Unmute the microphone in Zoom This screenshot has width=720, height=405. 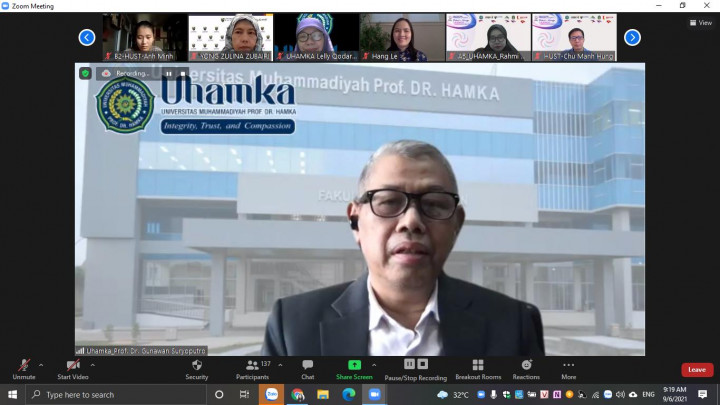tap(24, 370)
